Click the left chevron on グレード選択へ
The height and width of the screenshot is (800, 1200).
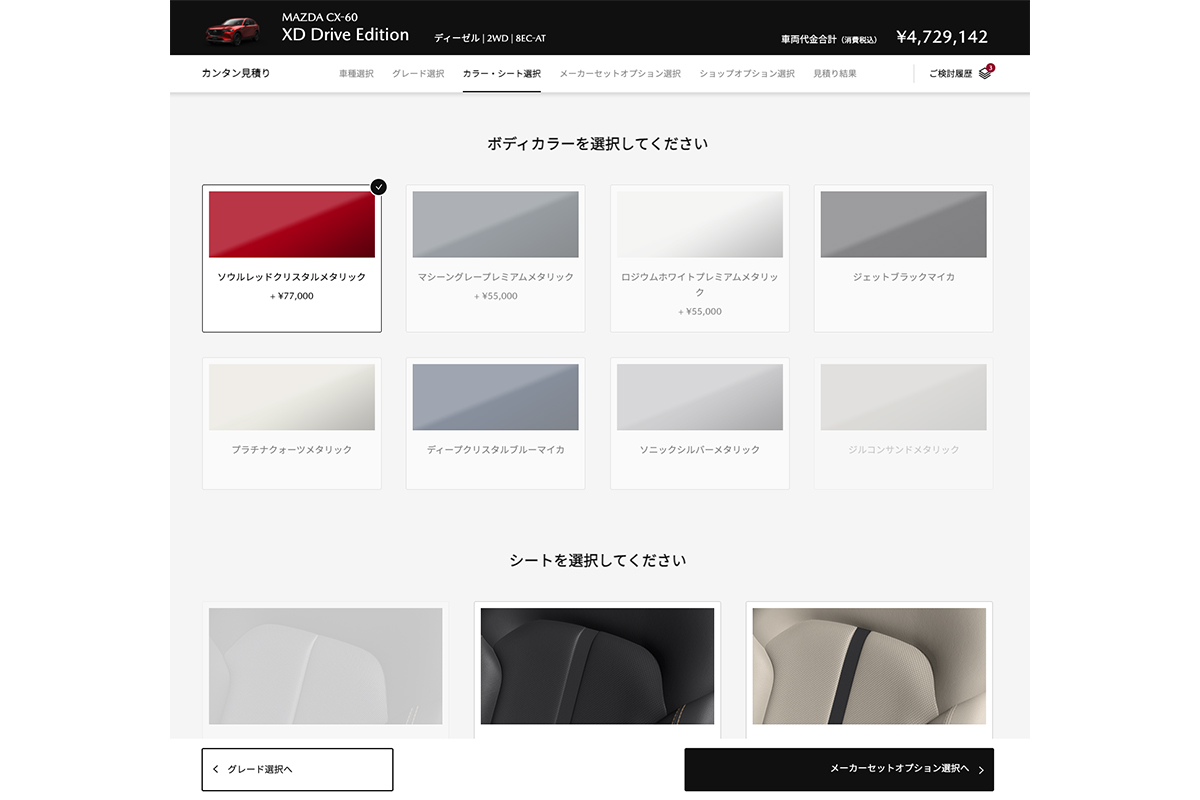point(215,770)
